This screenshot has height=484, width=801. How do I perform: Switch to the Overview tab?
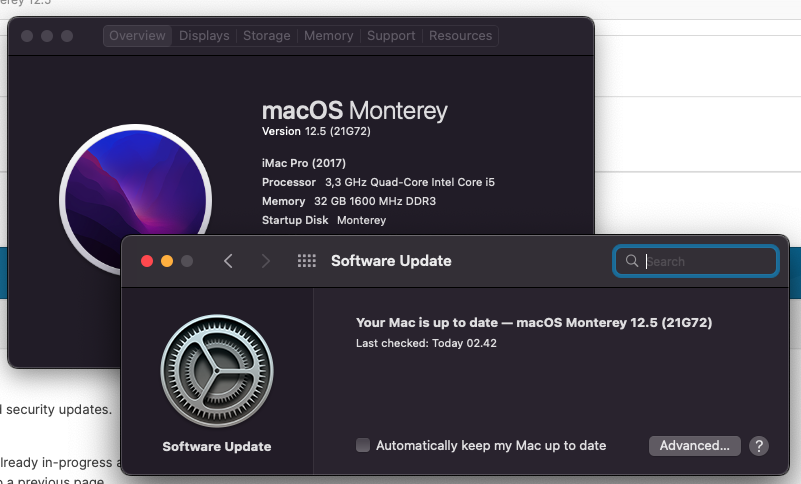pos(137,36)
